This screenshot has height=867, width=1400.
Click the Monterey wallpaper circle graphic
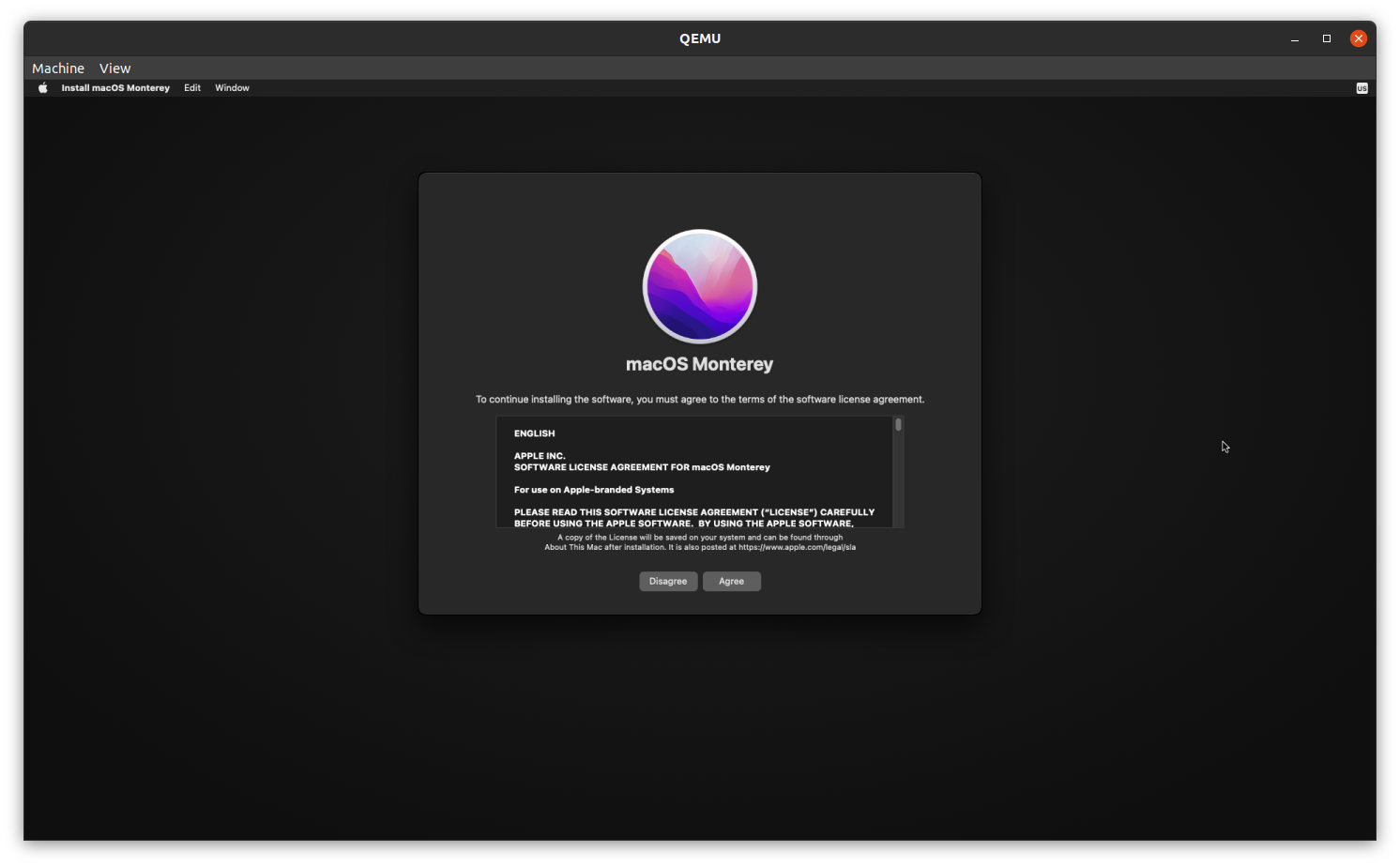699,286
